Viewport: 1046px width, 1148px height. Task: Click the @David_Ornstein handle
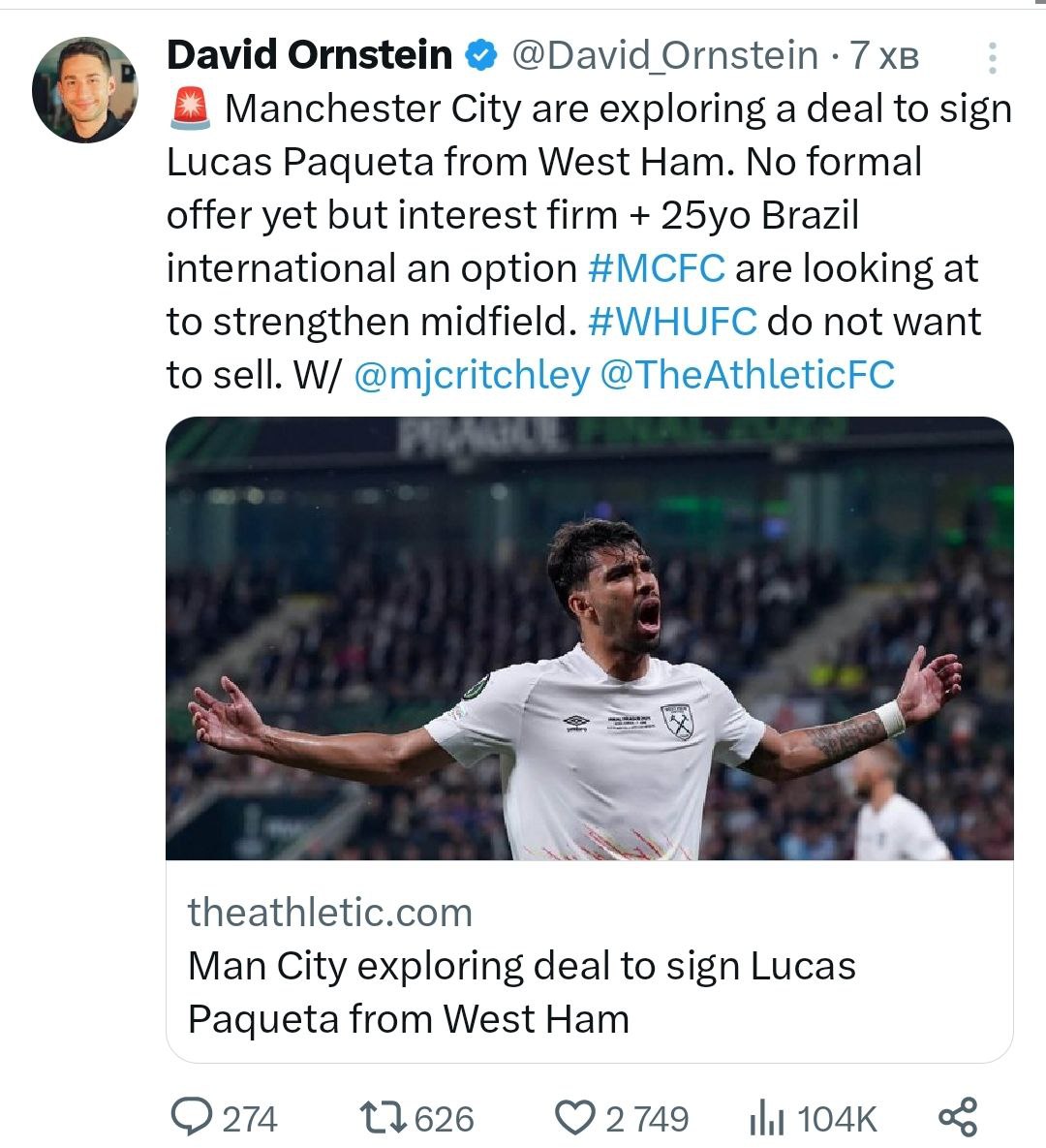pyautogui.click(x=663, y=55)
